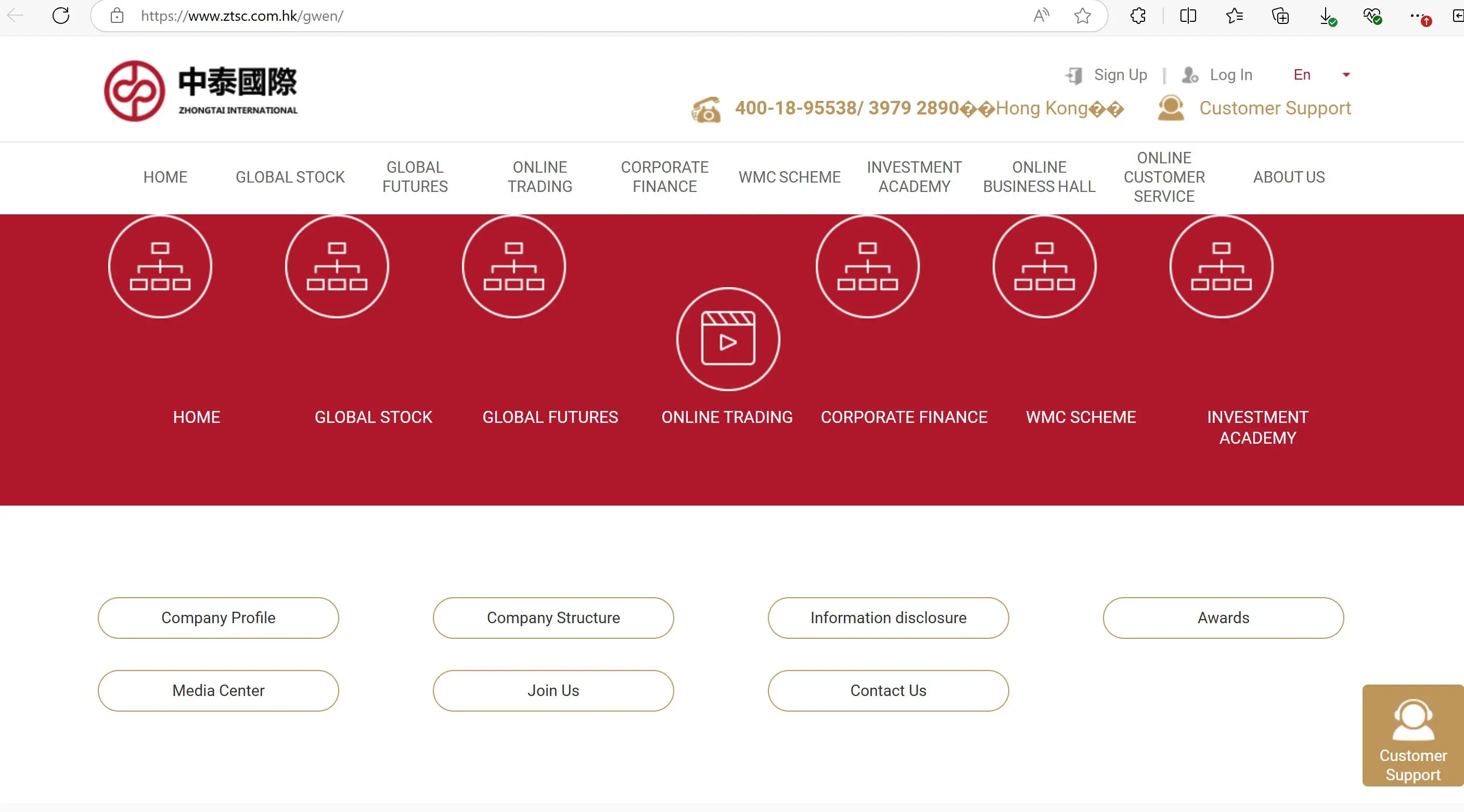
Task: Click Zhongtai International logo
Action: [201, 91]
